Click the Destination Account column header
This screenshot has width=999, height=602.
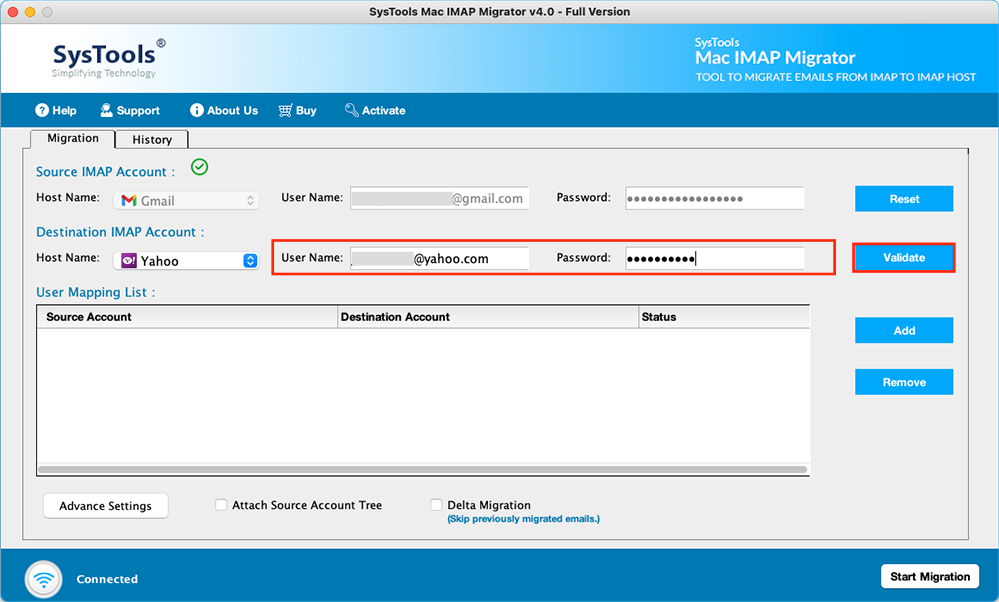click(x=488, y=317)
